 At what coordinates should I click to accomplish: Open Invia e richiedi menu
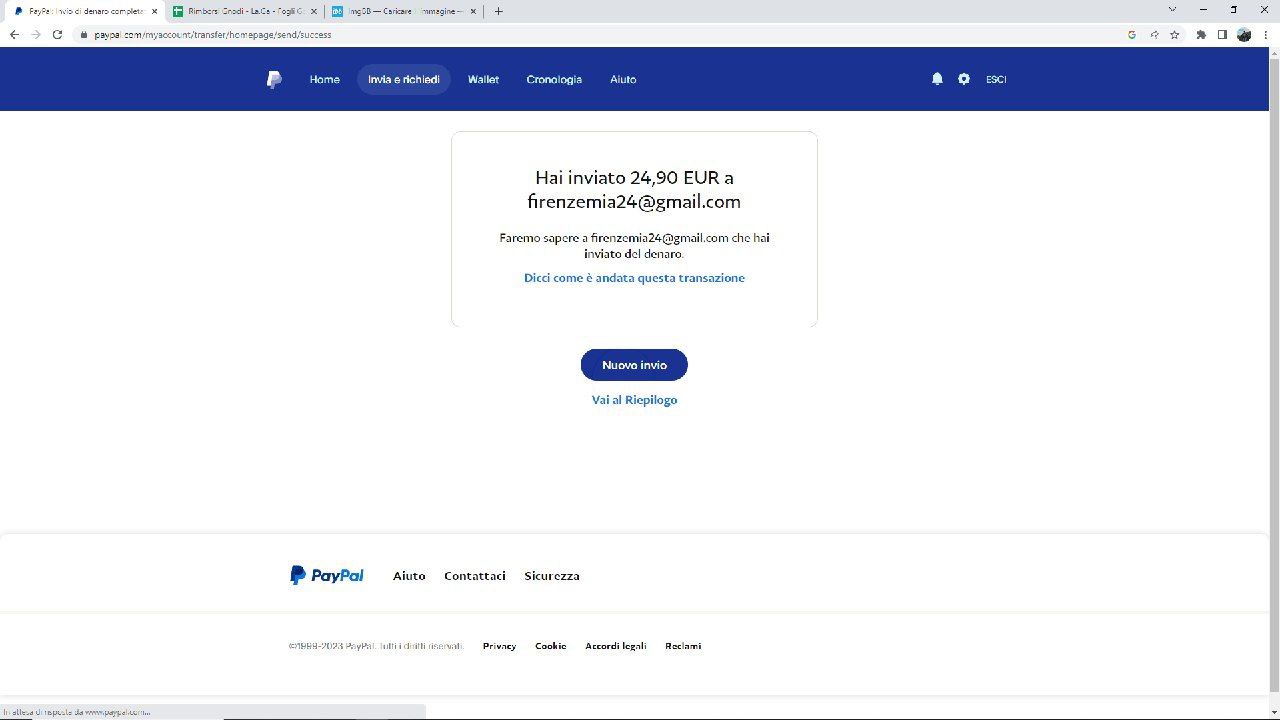[404, 79]
